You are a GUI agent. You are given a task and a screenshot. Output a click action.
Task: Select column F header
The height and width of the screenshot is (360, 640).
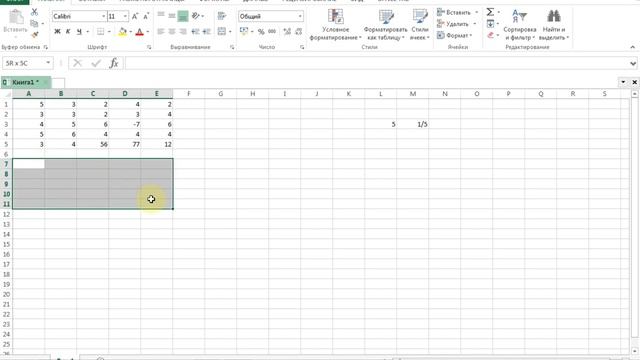(189, 94)
